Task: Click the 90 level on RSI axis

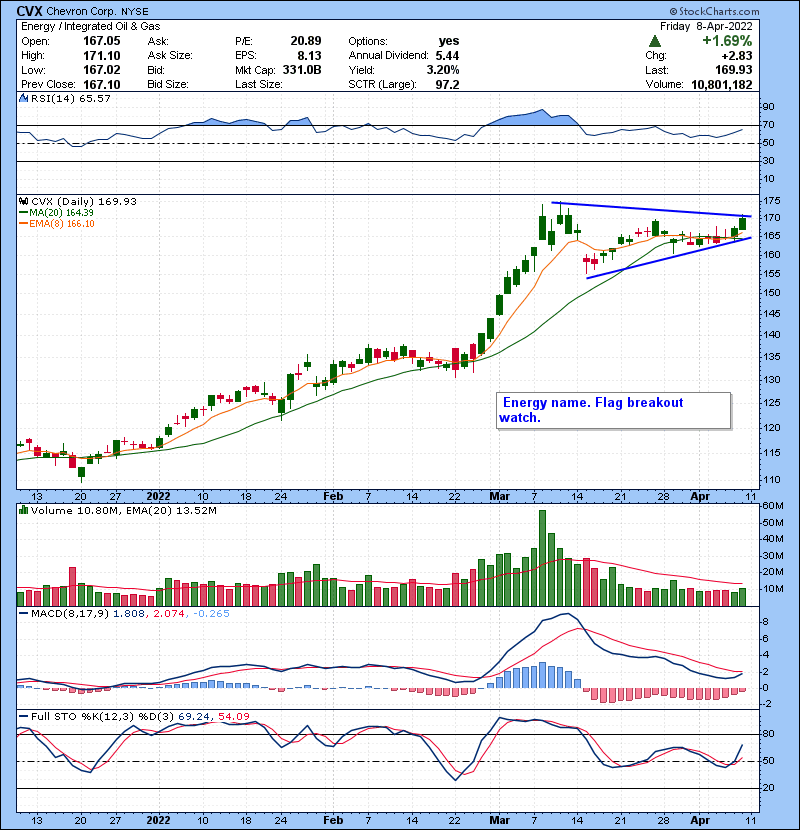Action: point(768,106)
